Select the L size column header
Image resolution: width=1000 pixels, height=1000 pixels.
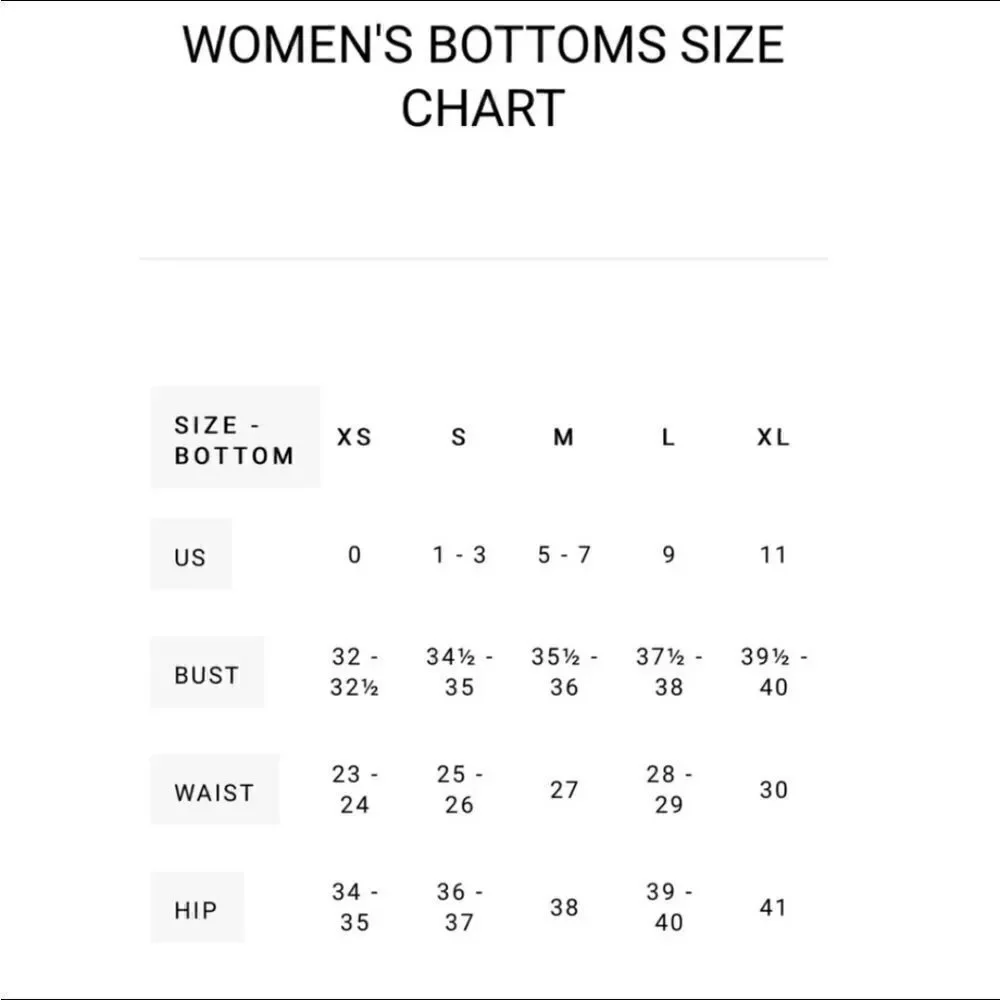pos(668,438)
